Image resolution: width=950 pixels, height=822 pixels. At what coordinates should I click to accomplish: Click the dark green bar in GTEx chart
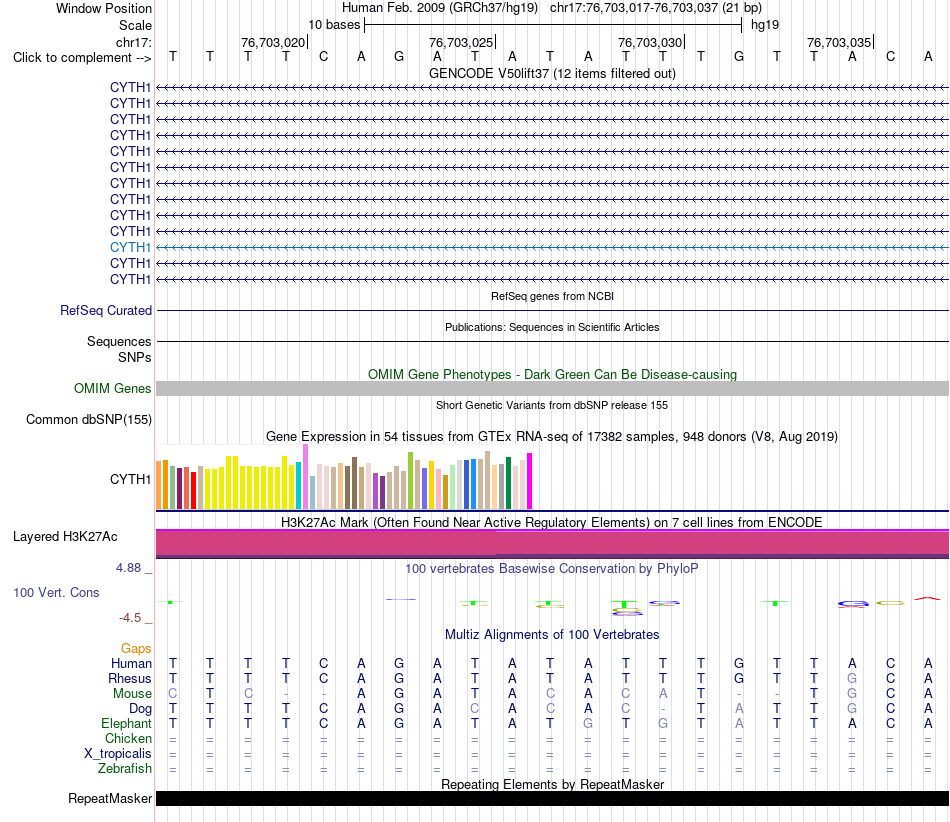coord(508,483)
